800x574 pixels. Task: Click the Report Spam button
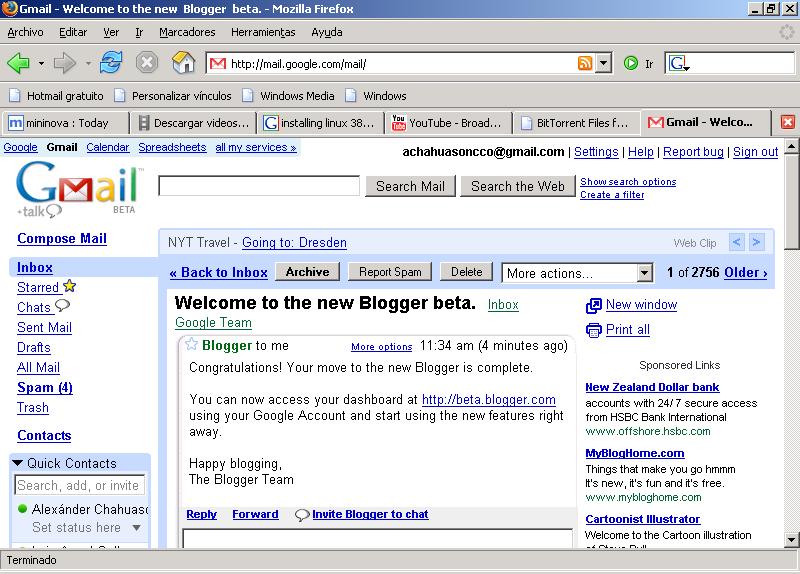tap(390, 272)
